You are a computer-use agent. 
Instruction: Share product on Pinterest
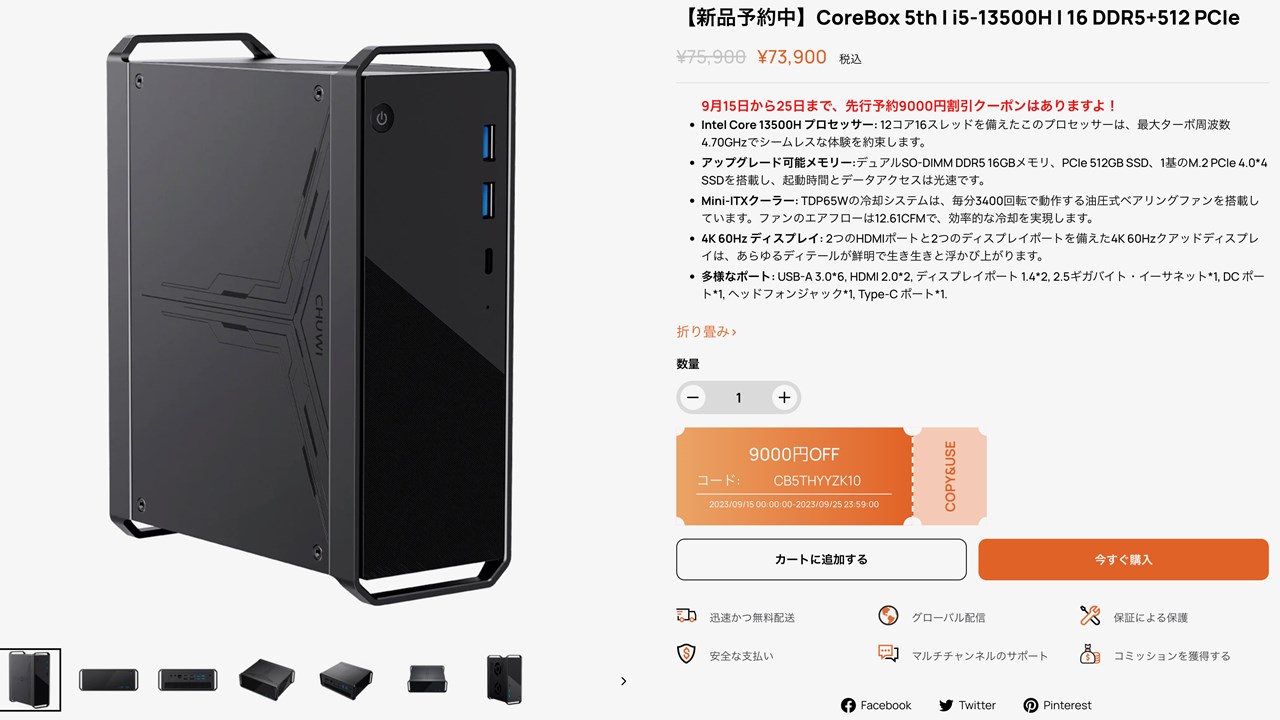point(1057,705)
